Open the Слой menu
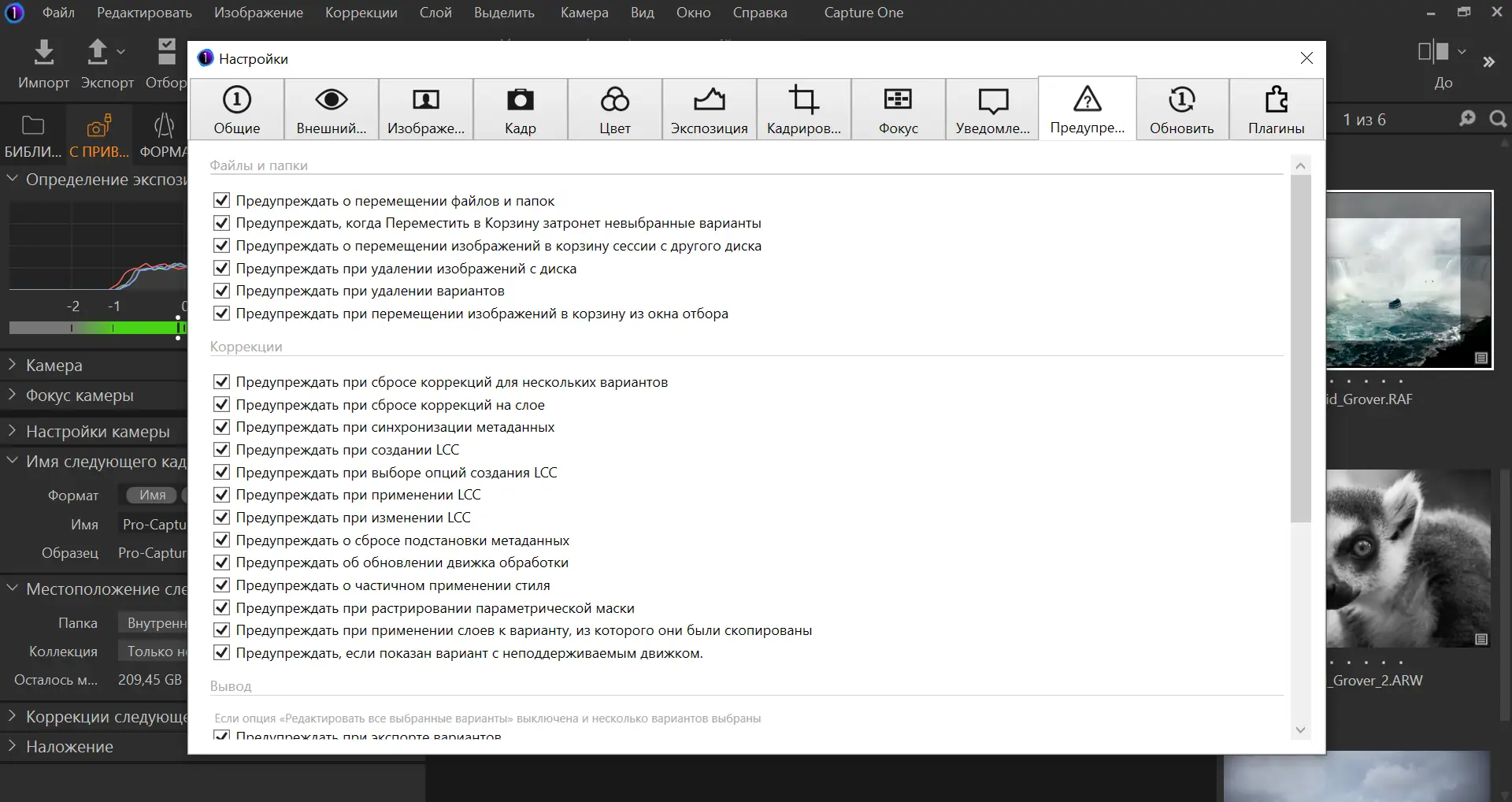Viewport: 1512px width, 802px height. tap(435, 13)
